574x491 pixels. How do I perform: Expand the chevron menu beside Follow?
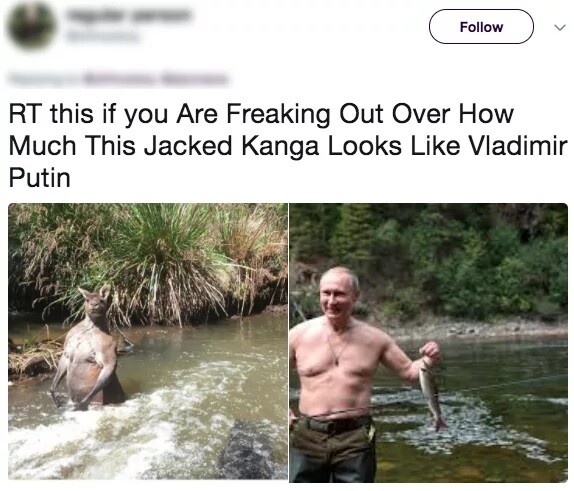pos(559,27)
